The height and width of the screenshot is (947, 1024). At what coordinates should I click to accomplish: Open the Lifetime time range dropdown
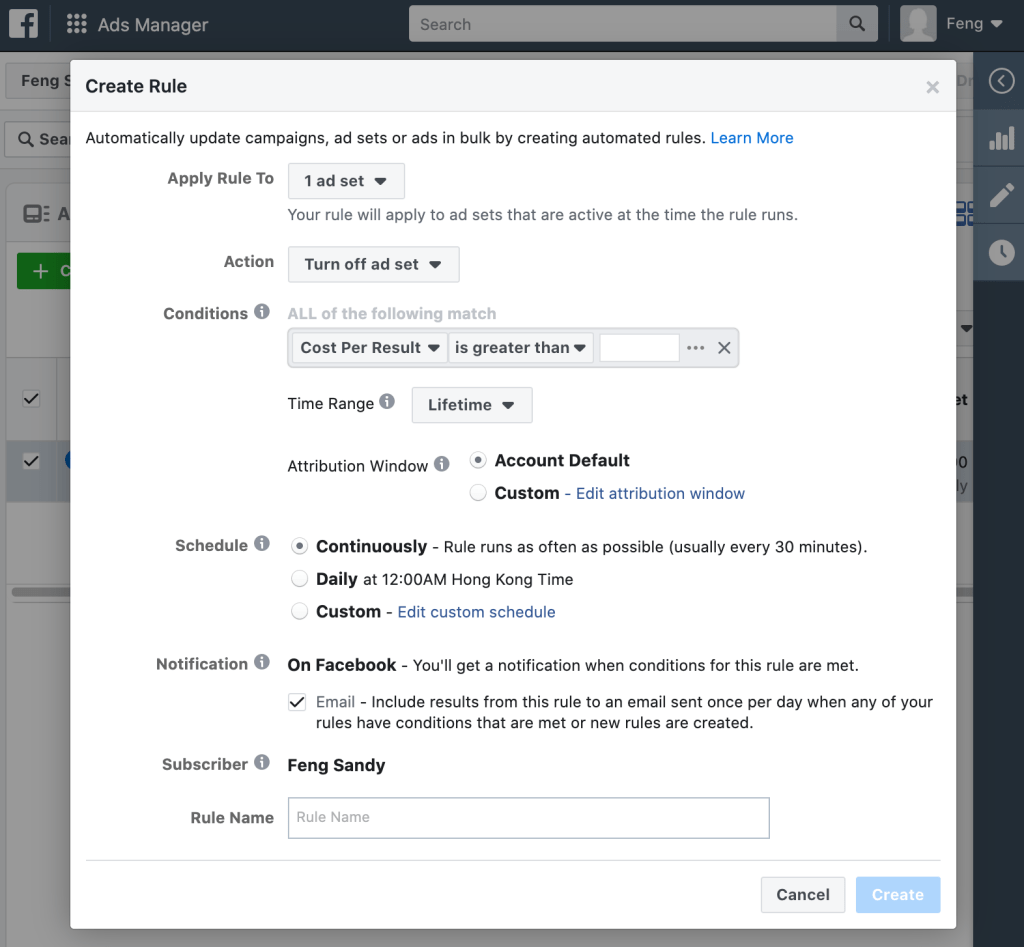[x=471, y=405]
